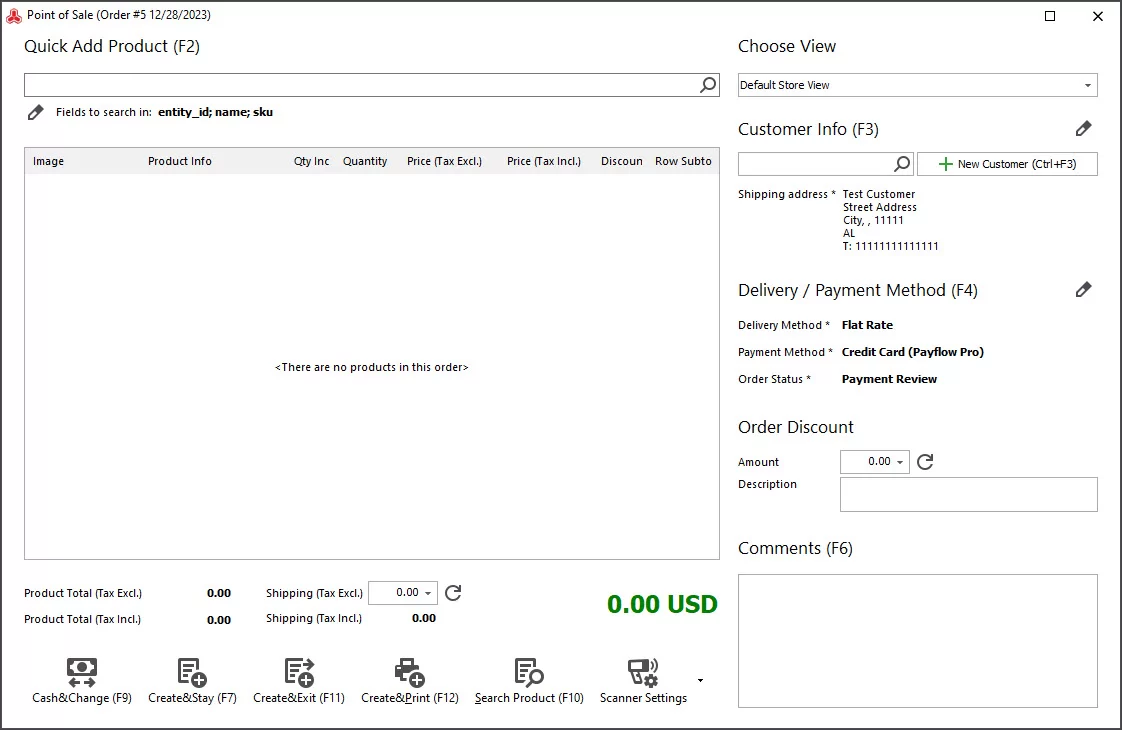Screen dimensions: 1122x730
Task: Open the Order Discount Amount dropdown
Action: click(x=900, y=462)
